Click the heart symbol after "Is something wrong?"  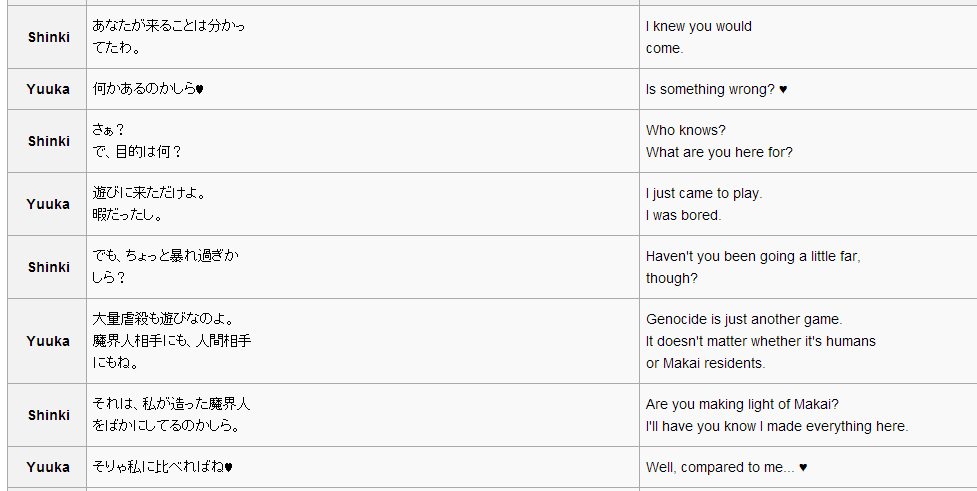[783, 89]
